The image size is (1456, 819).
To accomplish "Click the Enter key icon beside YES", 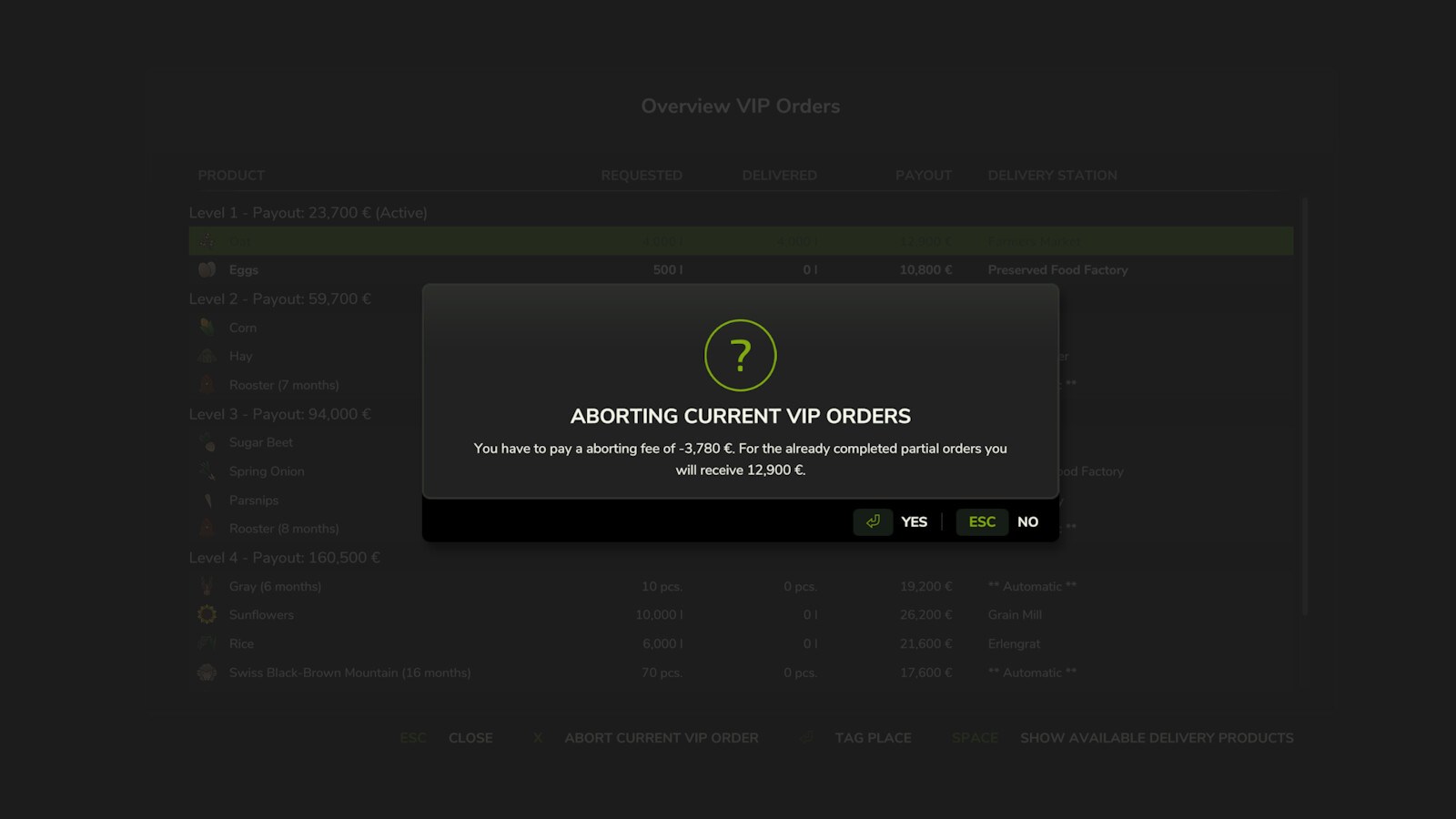I will [873, 521].
